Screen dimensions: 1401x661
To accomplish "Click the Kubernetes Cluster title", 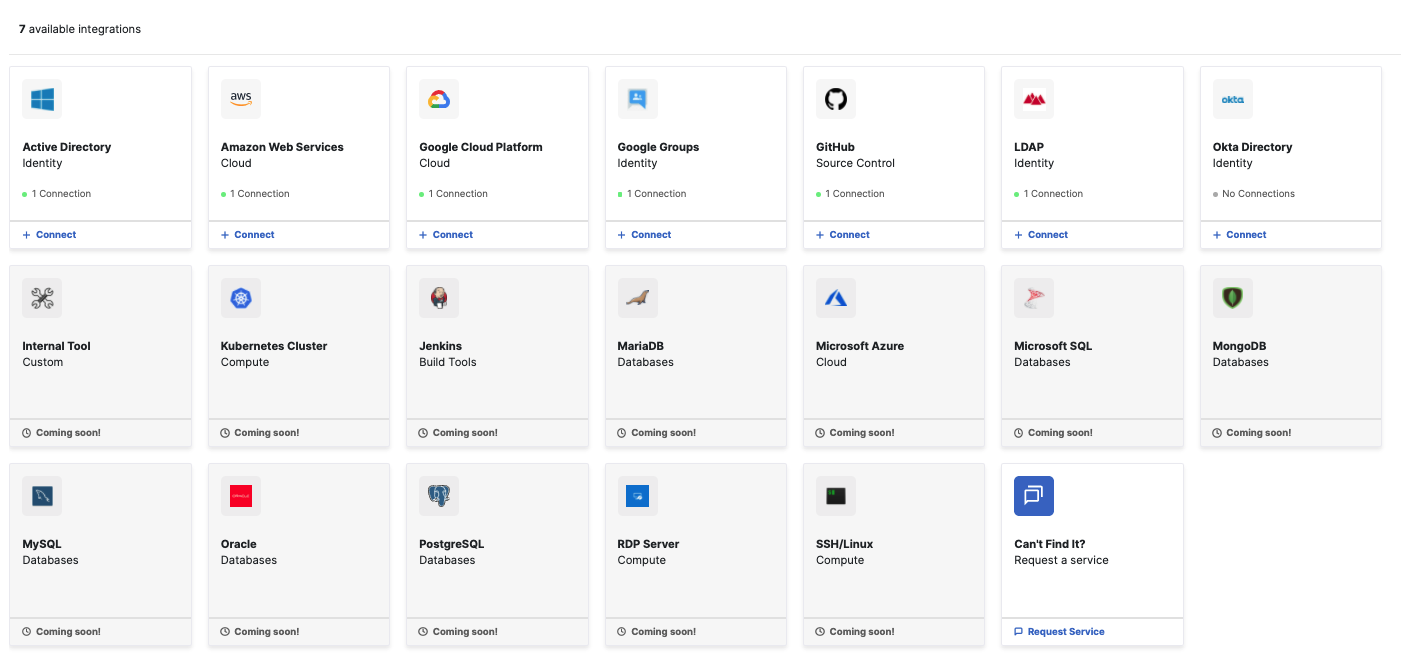I will pyautogui.click(x=274, y=346).
